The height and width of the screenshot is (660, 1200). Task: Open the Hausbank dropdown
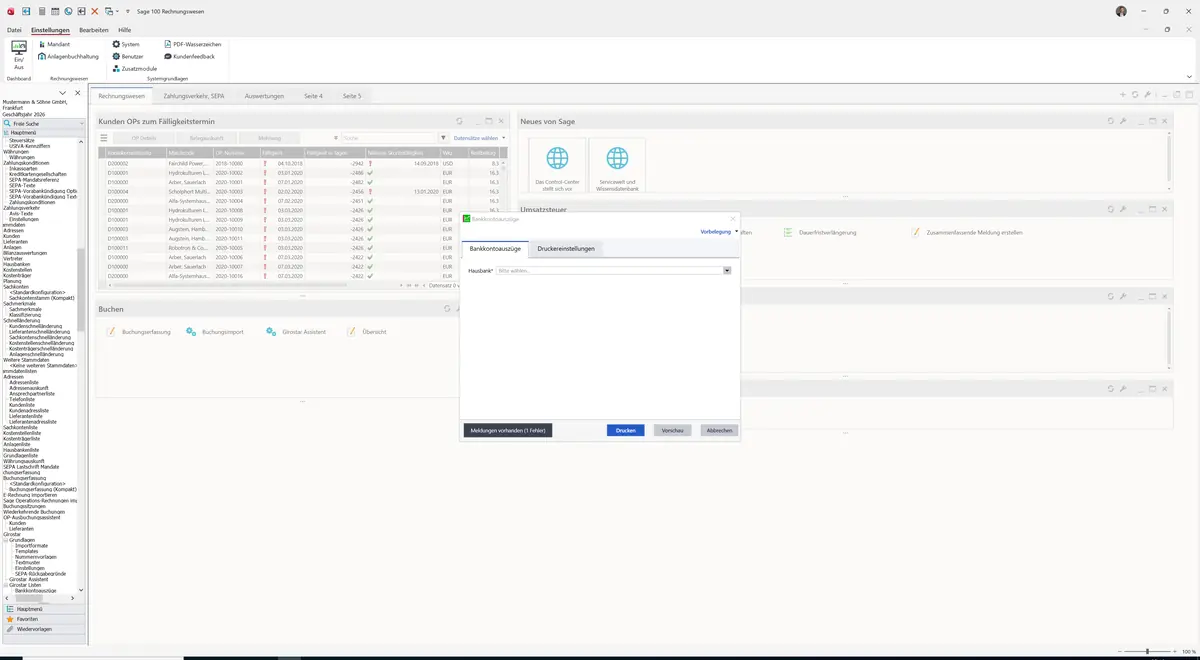(x=727, y=271)
